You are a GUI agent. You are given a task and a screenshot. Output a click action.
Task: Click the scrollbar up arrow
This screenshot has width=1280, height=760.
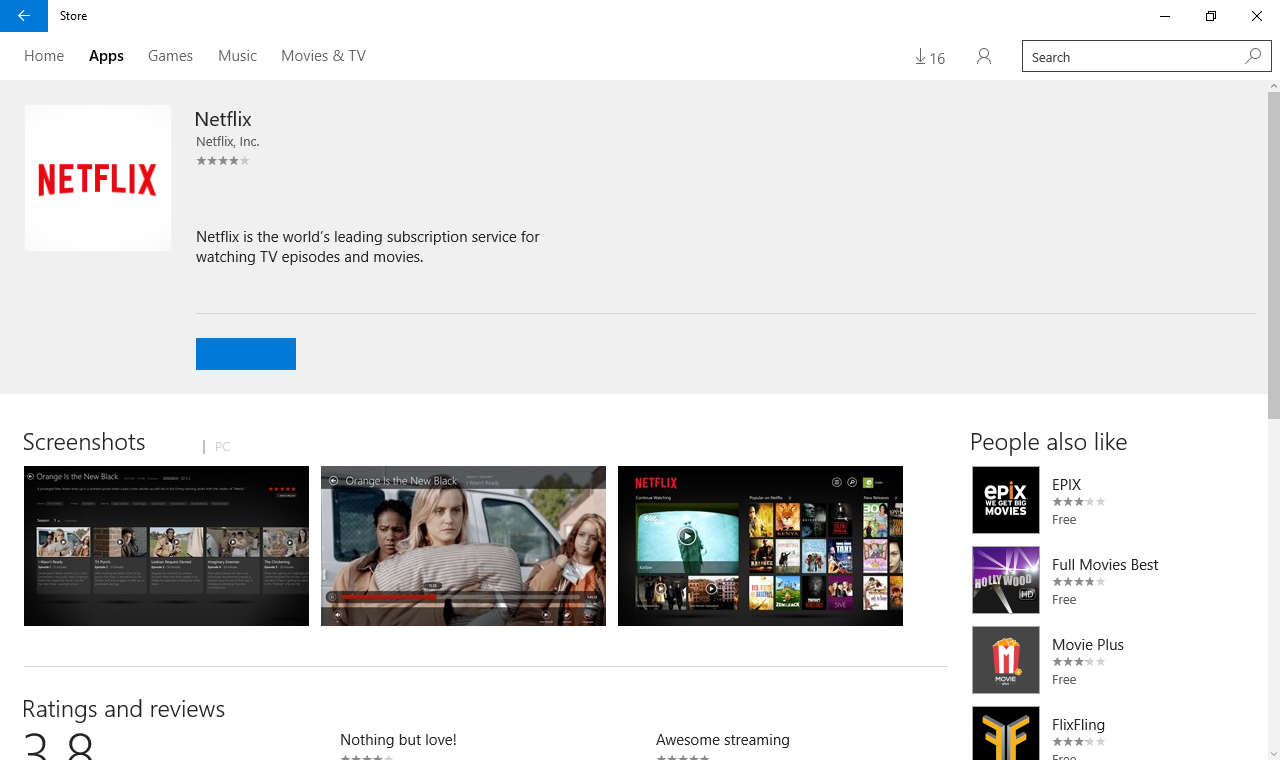pyautogui.click(x=1273, y=86)
